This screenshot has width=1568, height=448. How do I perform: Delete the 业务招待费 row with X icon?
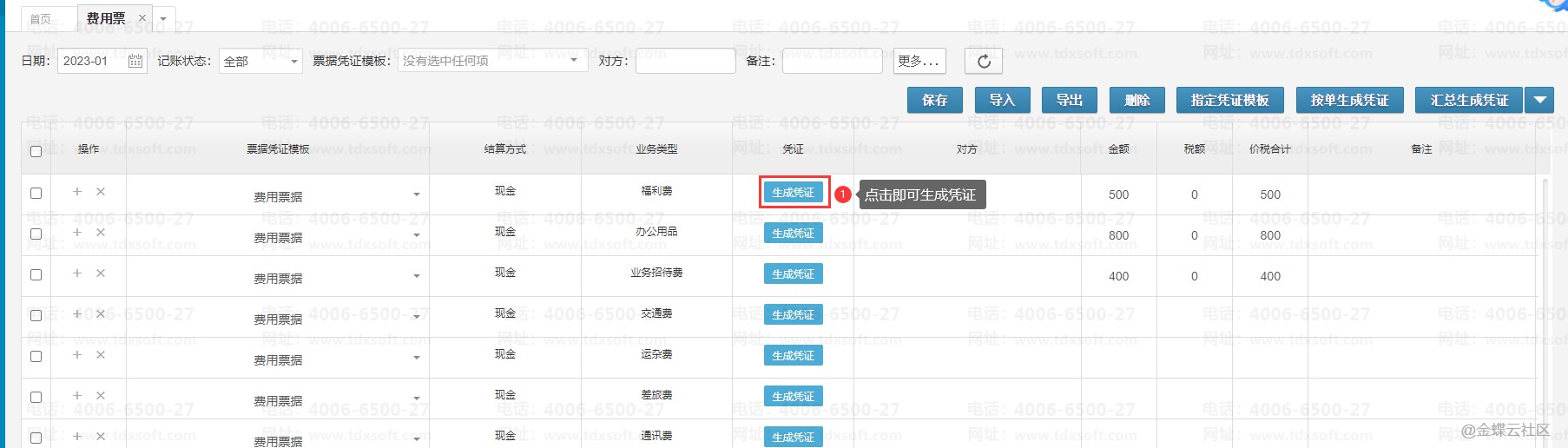coord(101,273)
